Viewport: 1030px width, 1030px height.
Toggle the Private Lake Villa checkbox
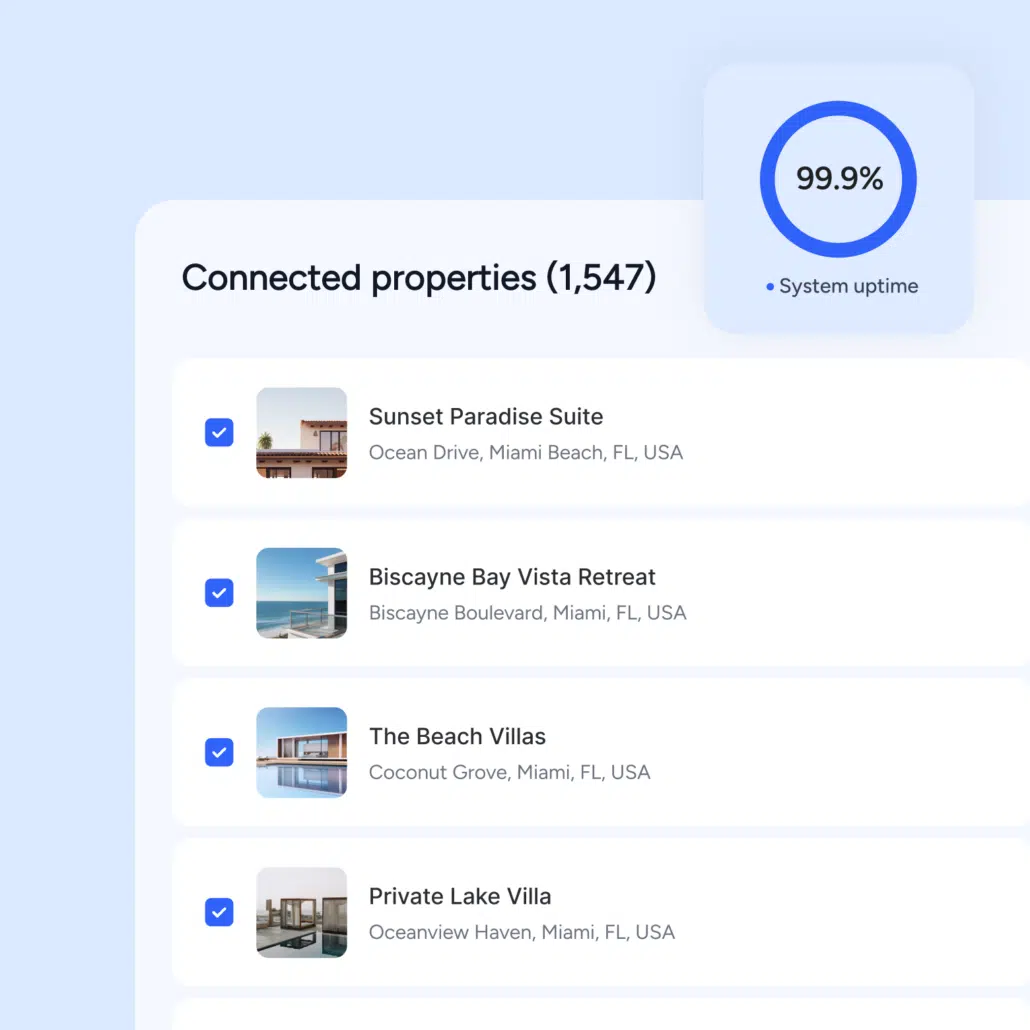[219, 912]
